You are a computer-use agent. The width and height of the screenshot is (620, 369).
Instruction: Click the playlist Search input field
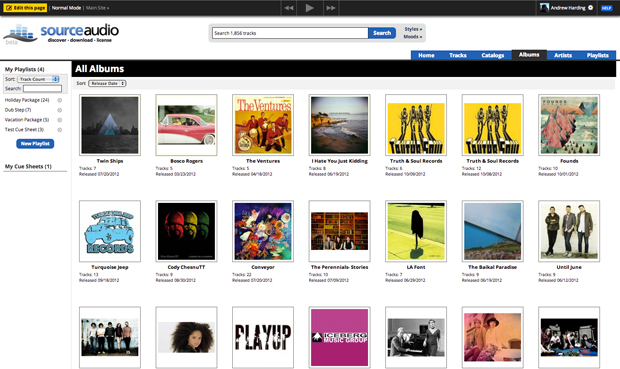[x=42, y=89]
